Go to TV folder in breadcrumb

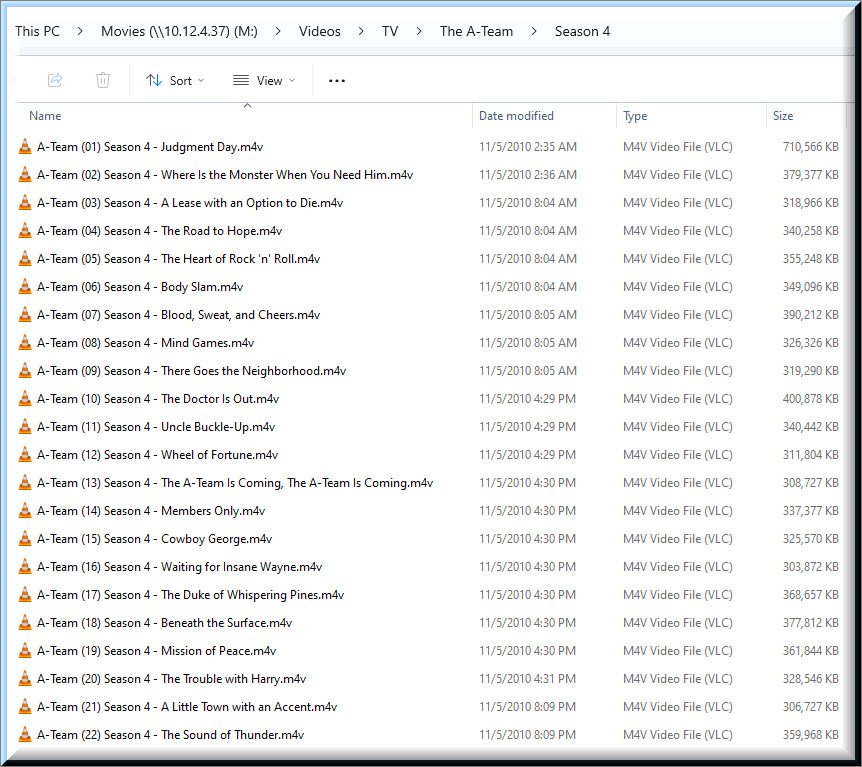[390, 31]
